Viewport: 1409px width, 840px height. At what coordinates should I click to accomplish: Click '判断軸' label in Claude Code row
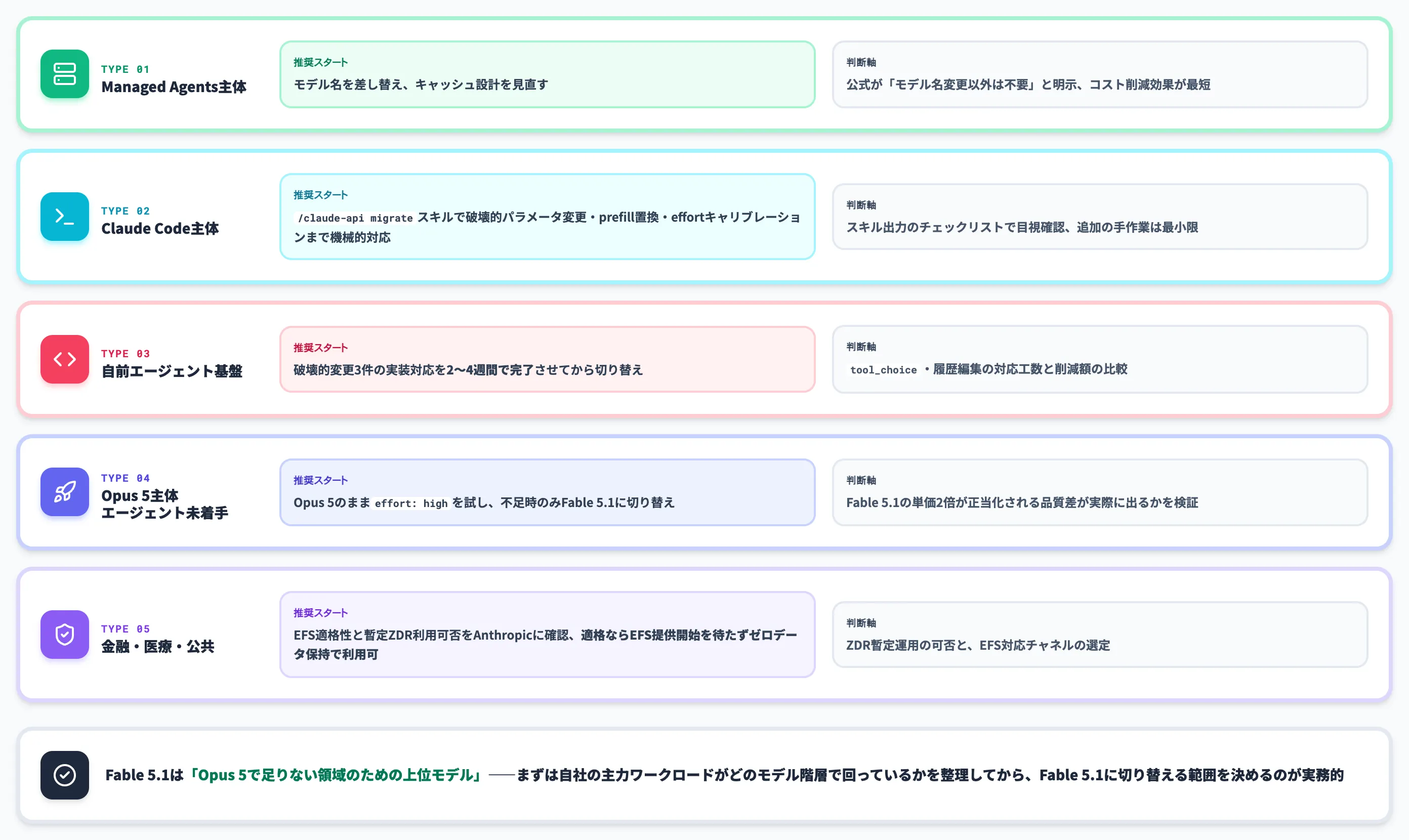tap(861, 205)
